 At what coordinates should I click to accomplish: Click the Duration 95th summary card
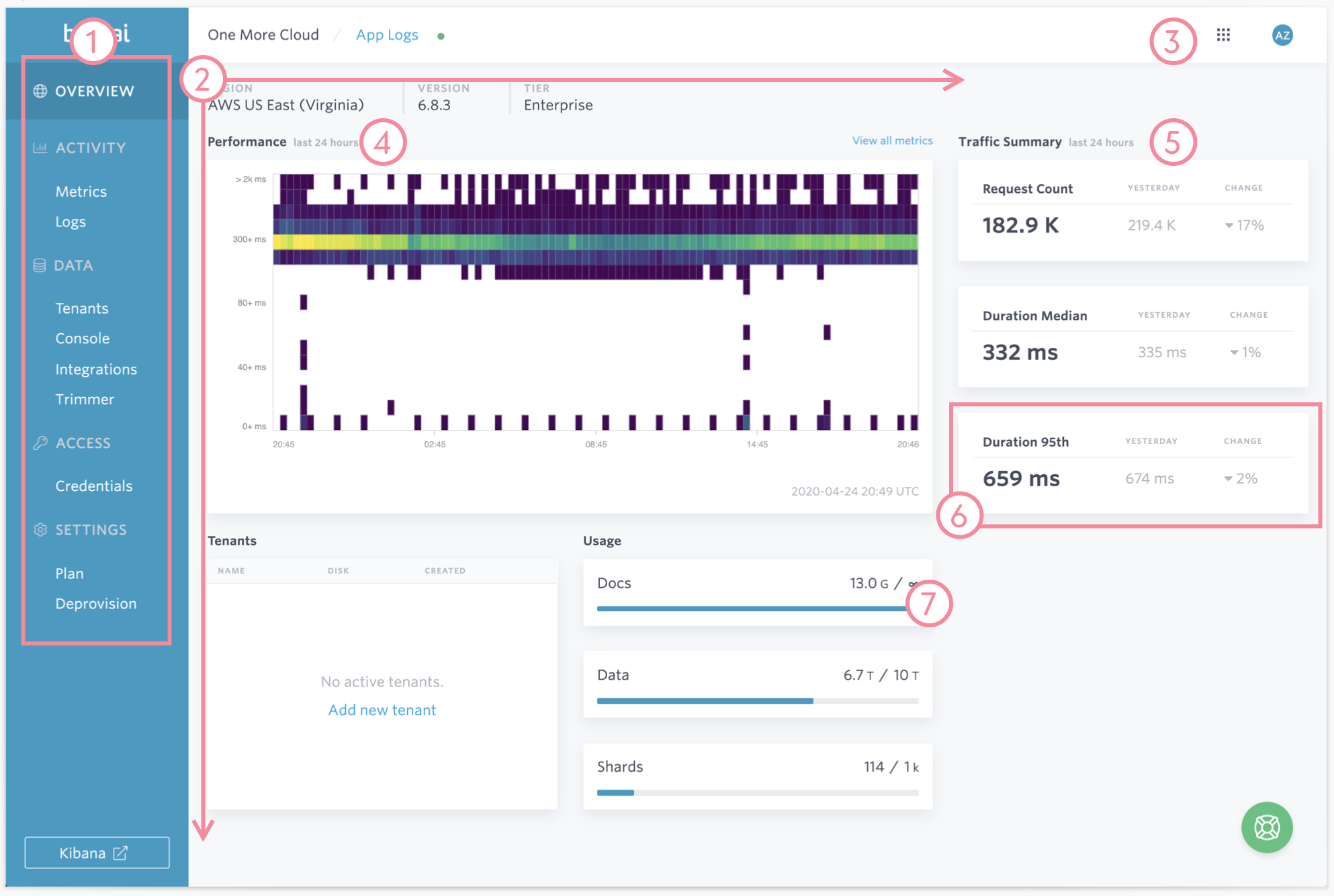pos(1132,463)
